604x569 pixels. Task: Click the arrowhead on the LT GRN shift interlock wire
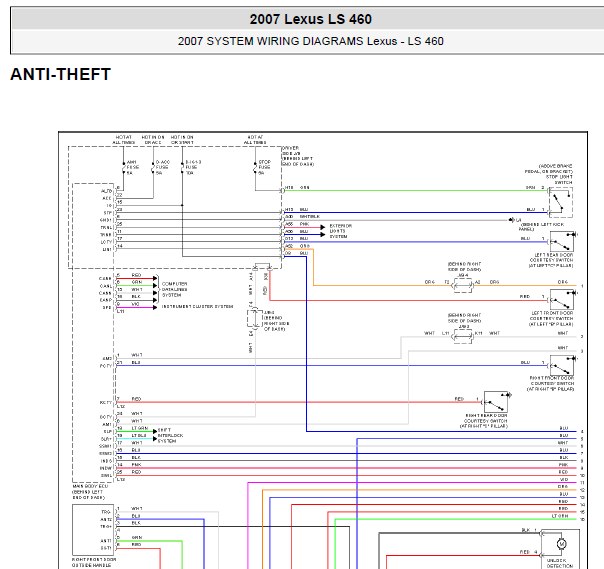coord(155,431)
